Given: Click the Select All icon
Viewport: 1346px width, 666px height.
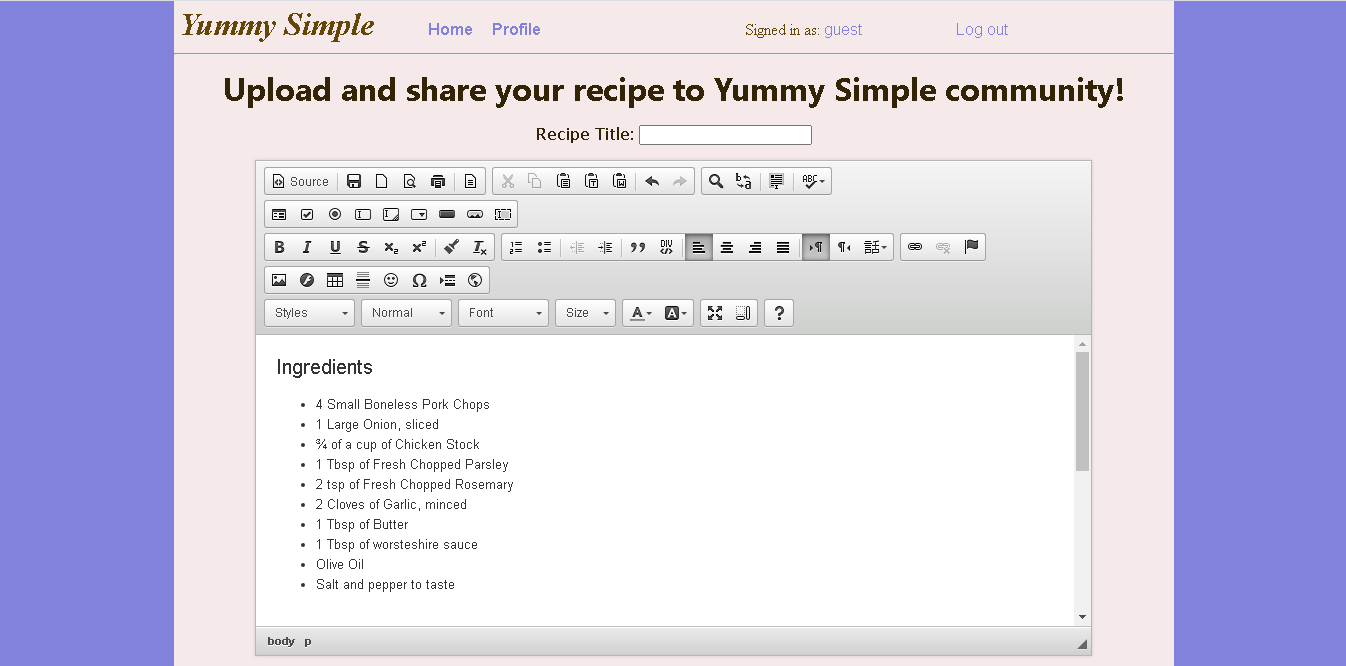Looking at the screenshot, I should pyautogui.click(x=776, y=181).
